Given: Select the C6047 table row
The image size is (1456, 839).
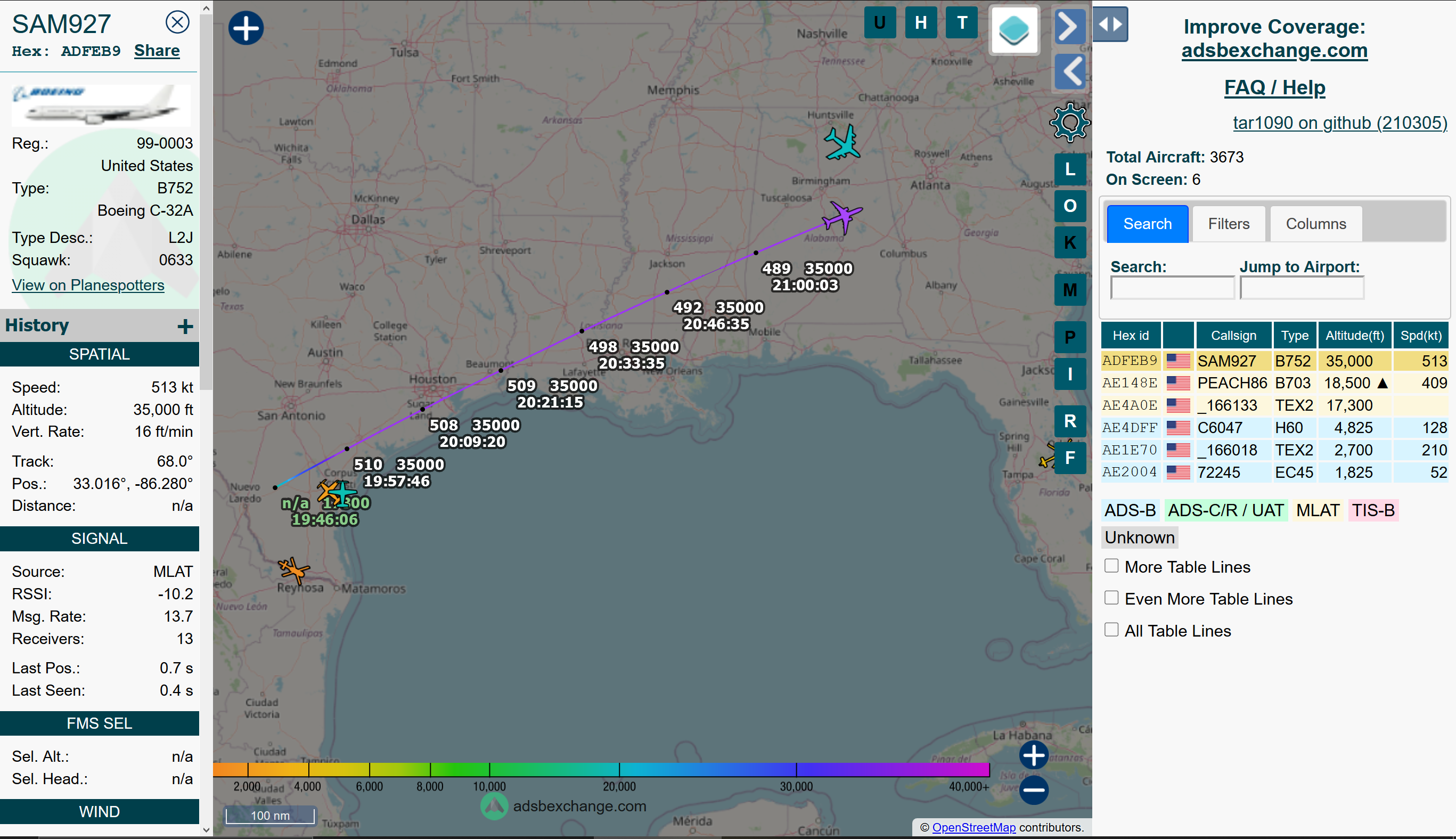Looking at the screenshot, I should 1274,428.
